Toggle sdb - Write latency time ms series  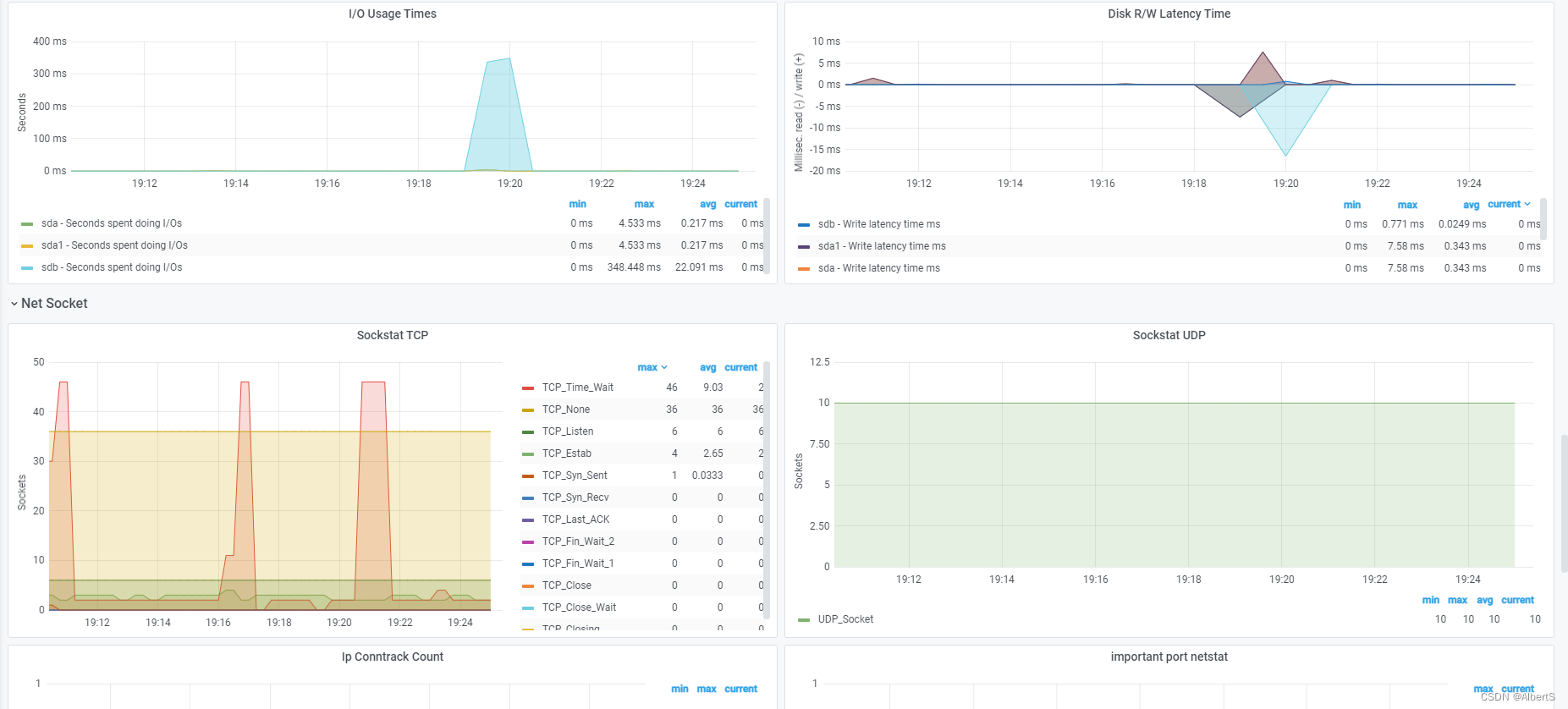[879, 224]
